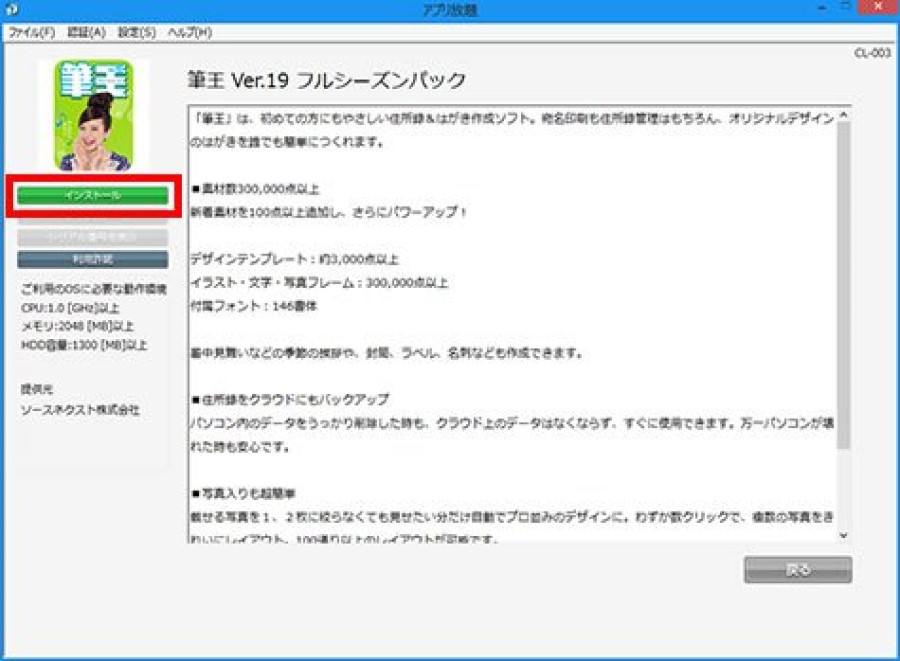Go back with the 戻る button
The width and height of the screenshot is (900, 661).
(x=798, y=570)
